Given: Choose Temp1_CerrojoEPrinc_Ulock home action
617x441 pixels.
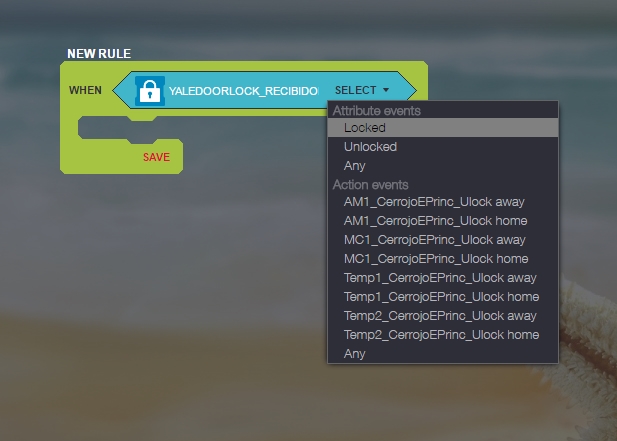Looking at the screenshot, I should pos(441,297).
